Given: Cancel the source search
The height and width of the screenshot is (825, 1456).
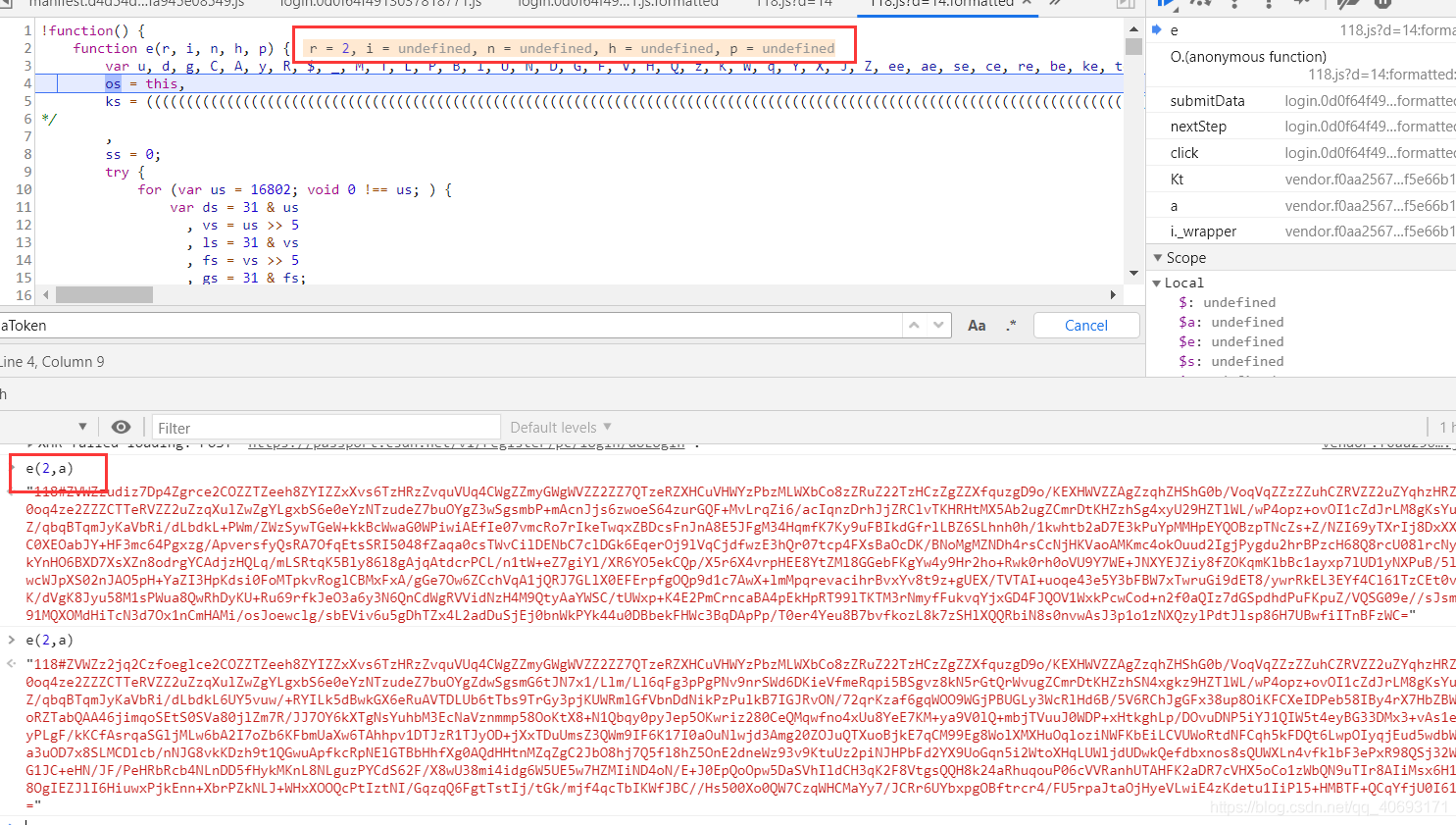Looking at the screenshot, I should click(1085, 326).
